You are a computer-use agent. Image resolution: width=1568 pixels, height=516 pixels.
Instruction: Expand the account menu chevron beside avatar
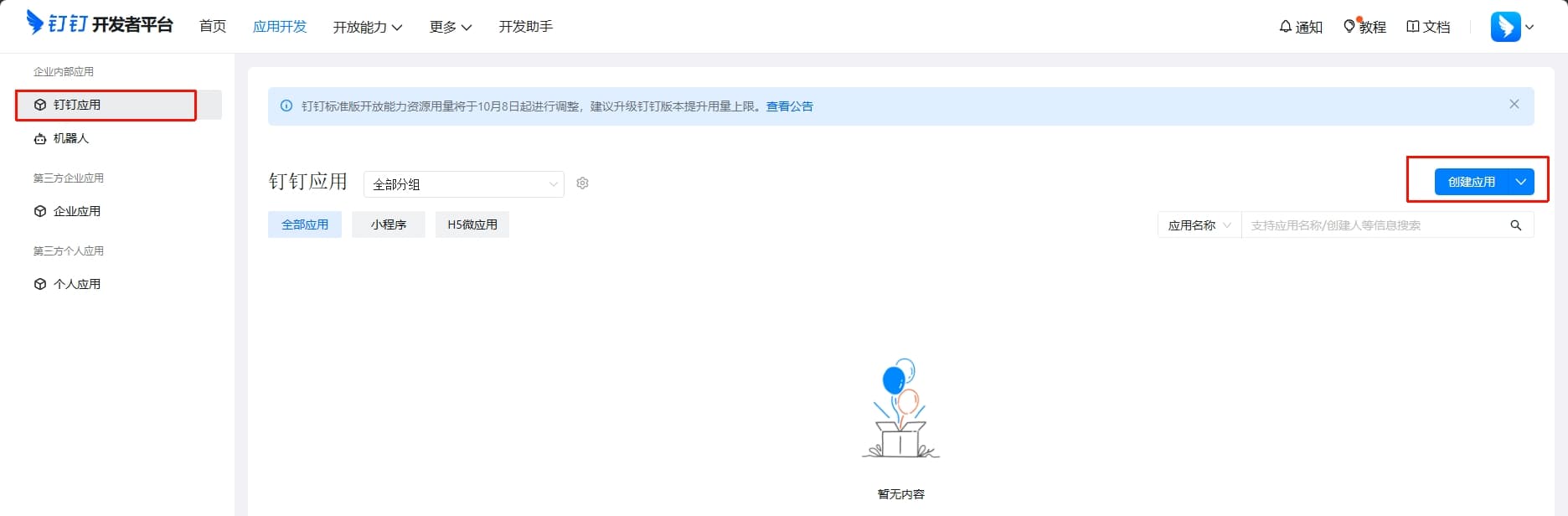[x=1529, y=27]
